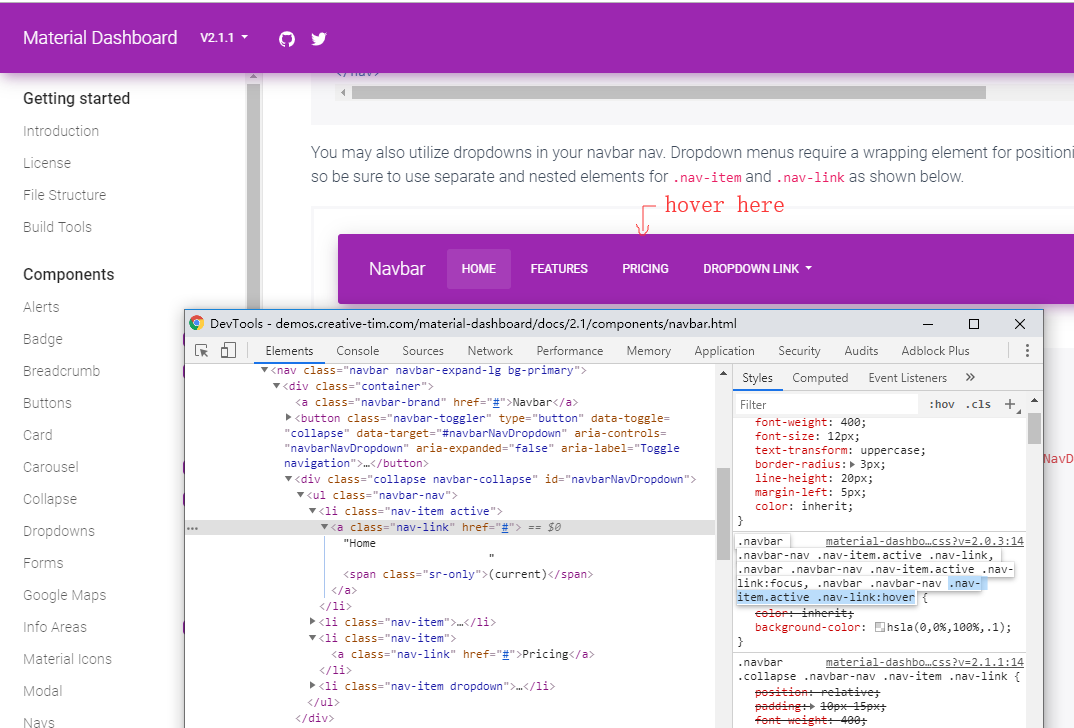Screen dimensions: 1074x728
Task: Show more Styles pane tabs chevron
Action: pyautogui.click(x=970, y=377)
